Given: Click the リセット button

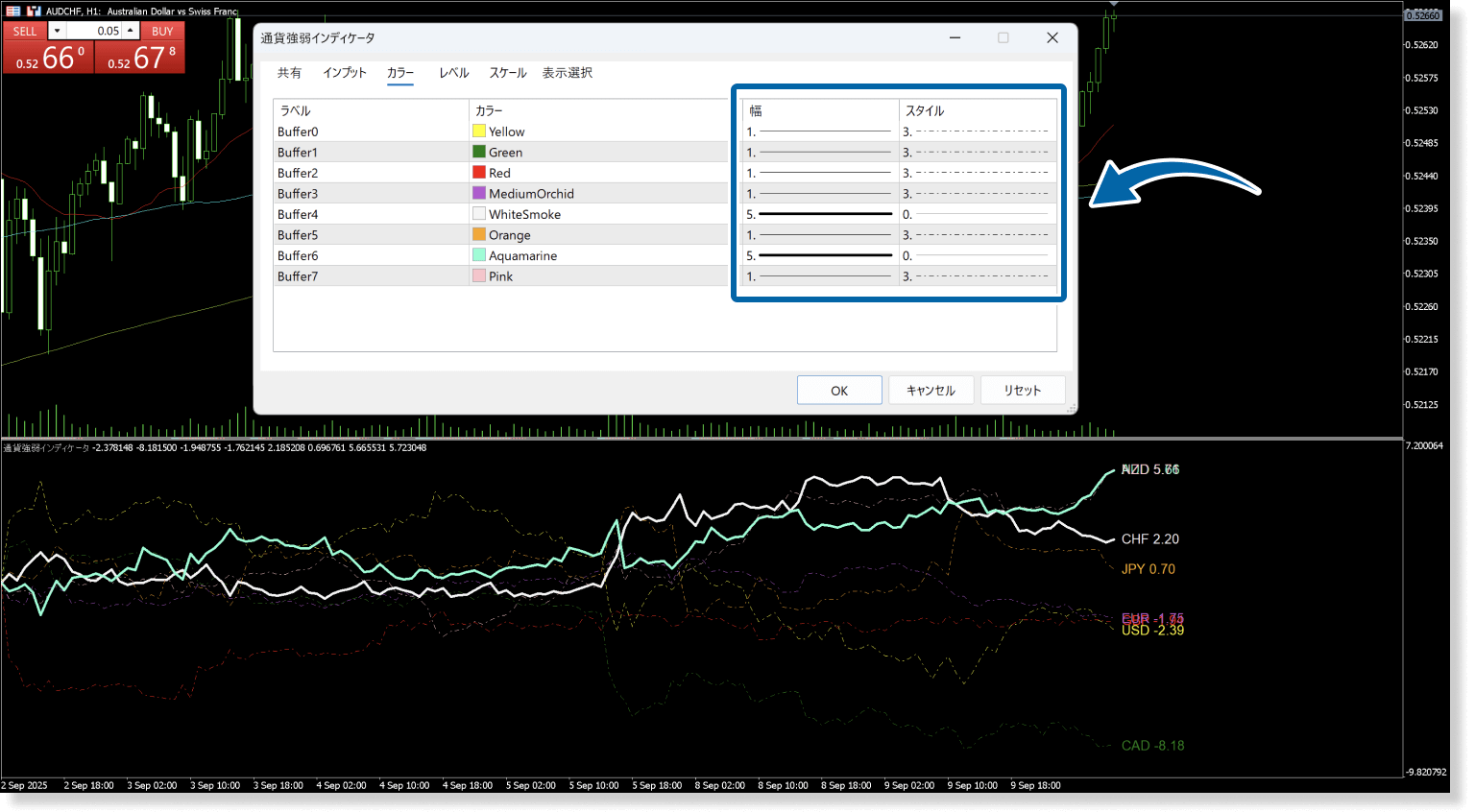Looking at the screenshot, I should coord(1022,391).
